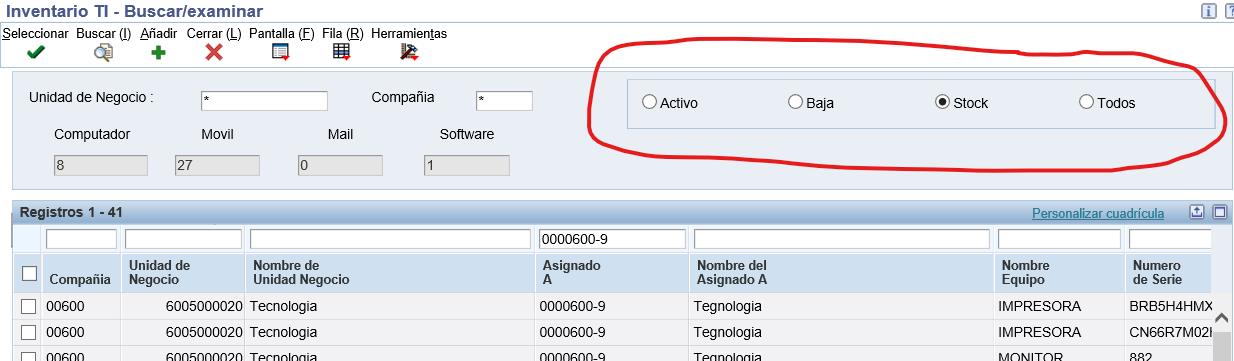Click the Computador count field showing 8
1234x361 pixels.
pos(100,166)
